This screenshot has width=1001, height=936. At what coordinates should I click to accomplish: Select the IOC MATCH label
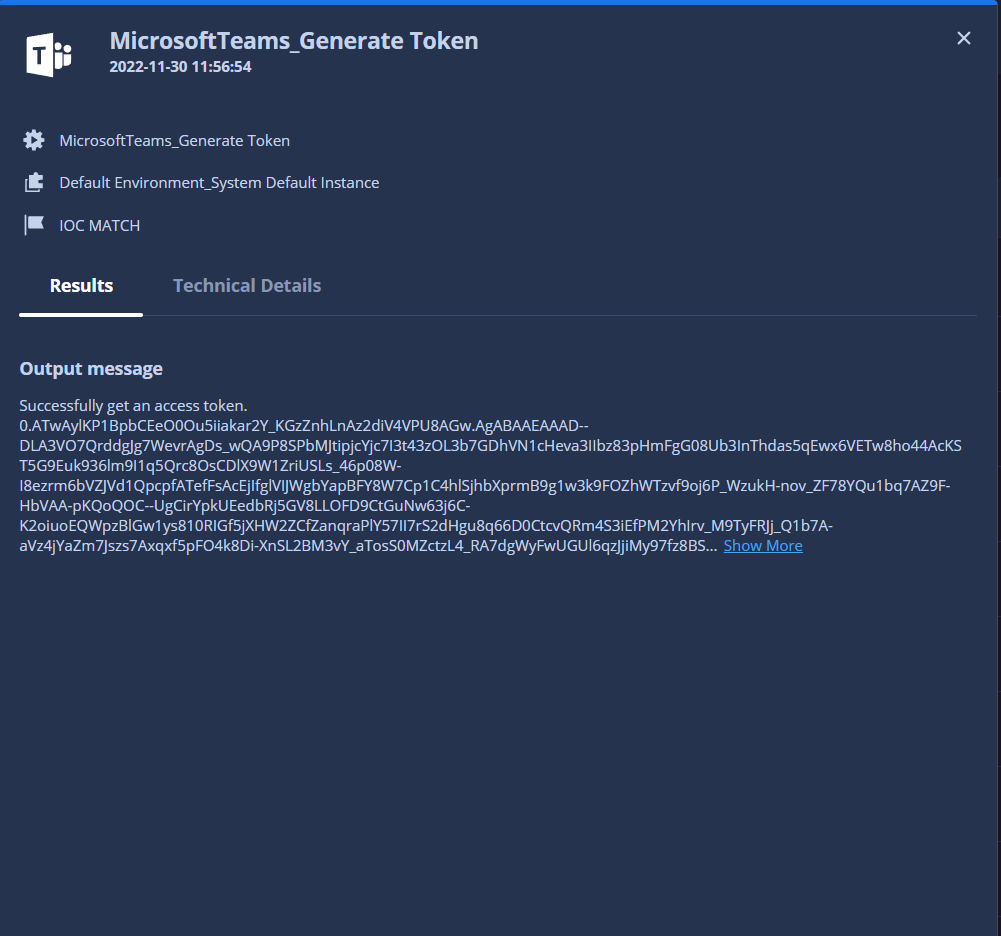100,225
